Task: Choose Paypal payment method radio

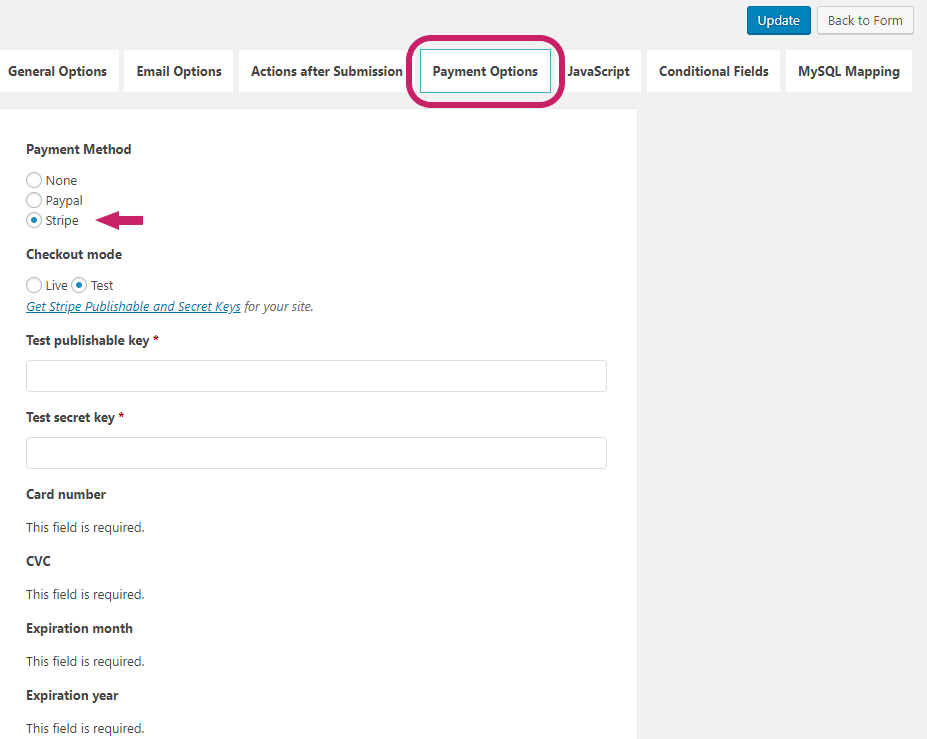Action: point(34,200)
